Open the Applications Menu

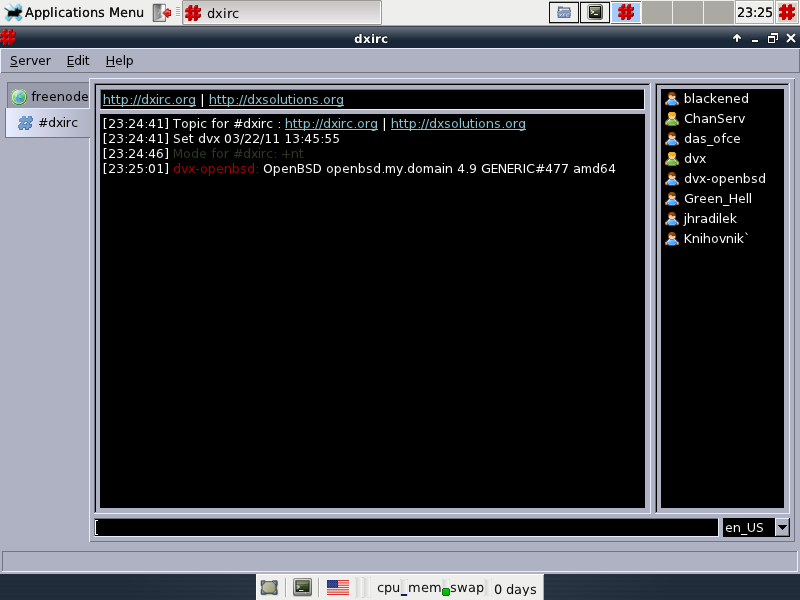point(74,12)
